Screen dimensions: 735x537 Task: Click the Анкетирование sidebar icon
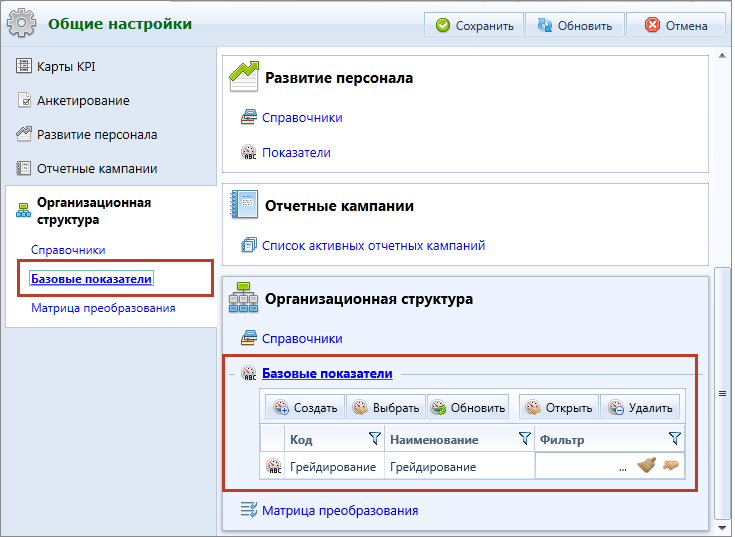pyautogui.click(x=24, y=100)
